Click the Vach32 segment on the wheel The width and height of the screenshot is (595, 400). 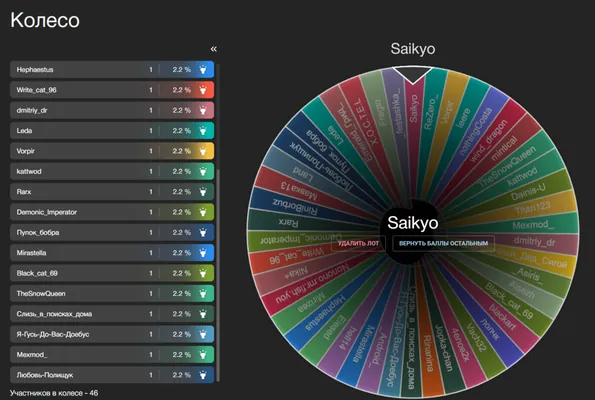pyautogui.click(x=477, y=337)
